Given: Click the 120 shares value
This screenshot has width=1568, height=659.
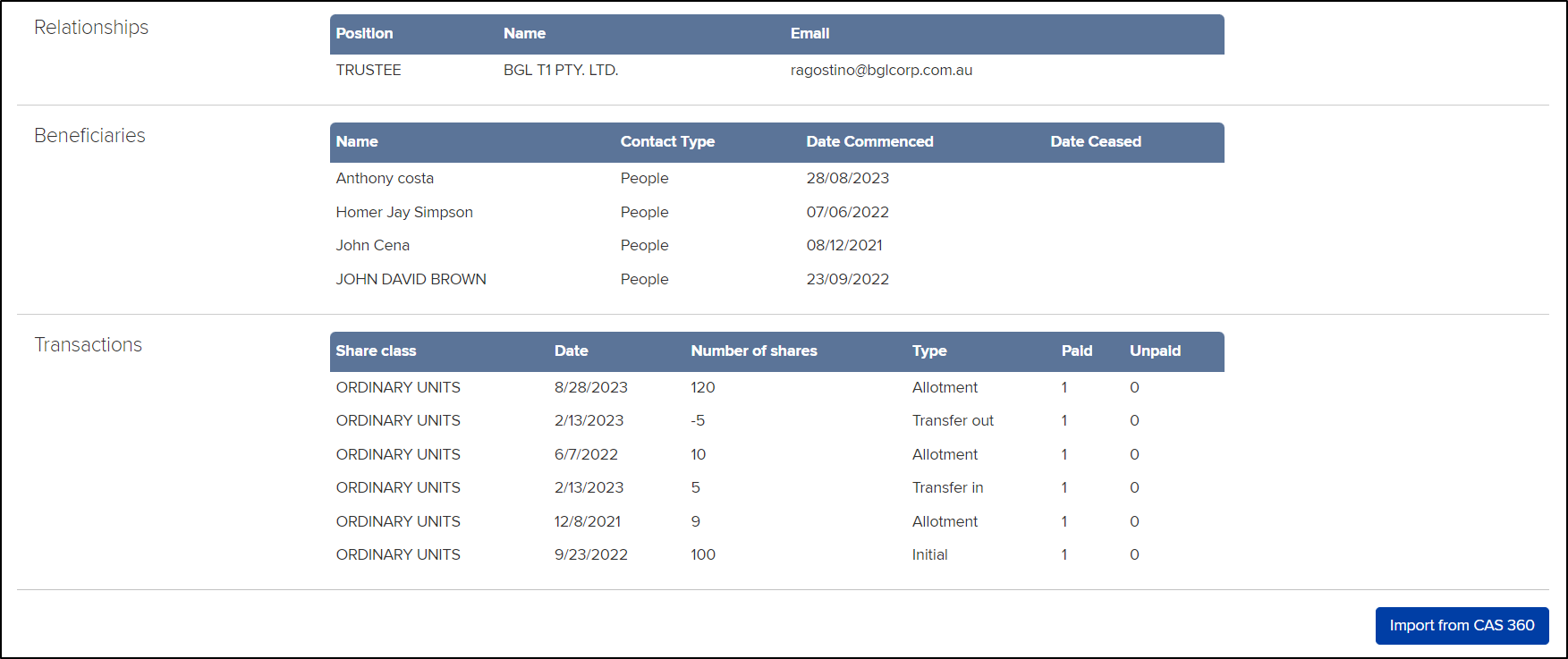Looking at the screenshot, I should point(703,387).
